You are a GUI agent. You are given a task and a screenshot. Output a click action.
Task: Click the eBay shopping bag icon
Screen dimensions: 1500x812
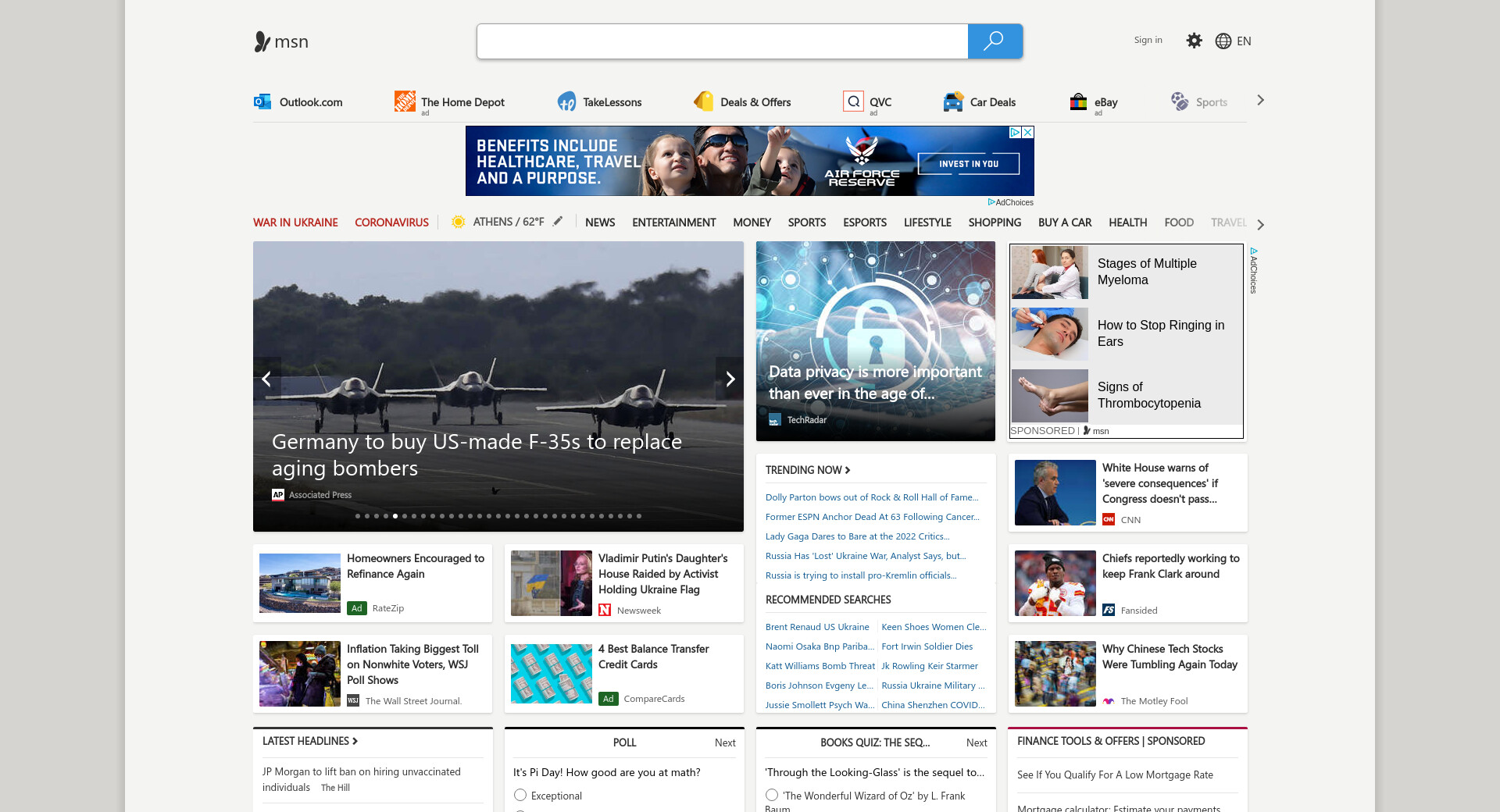click(1079, 101)
